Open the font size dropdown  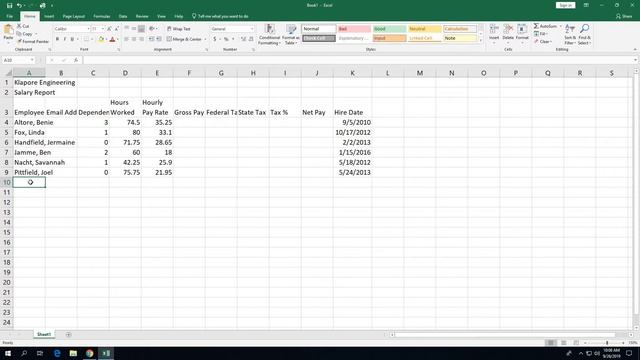point(102,29)
